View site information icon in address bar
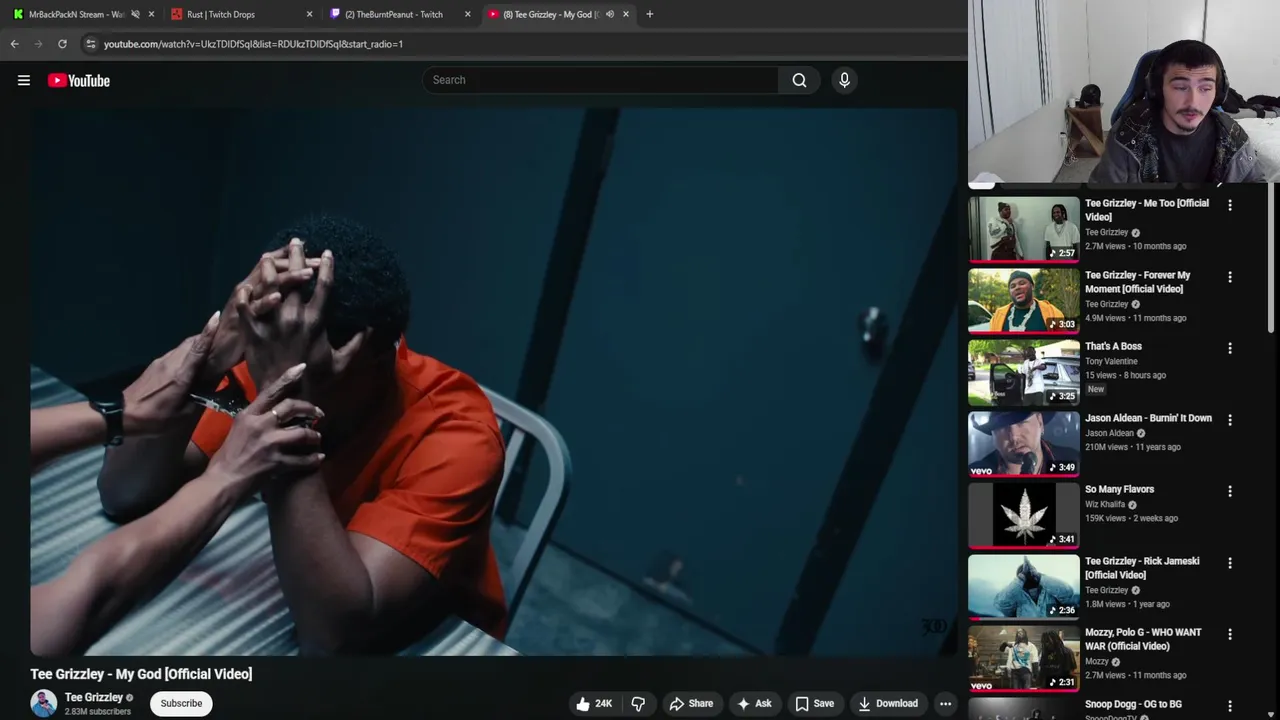 pos(90,44)
